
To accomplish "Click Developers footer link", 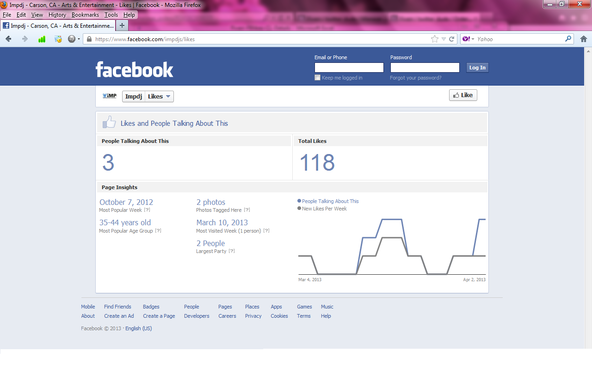I will (x=196, y=316).
